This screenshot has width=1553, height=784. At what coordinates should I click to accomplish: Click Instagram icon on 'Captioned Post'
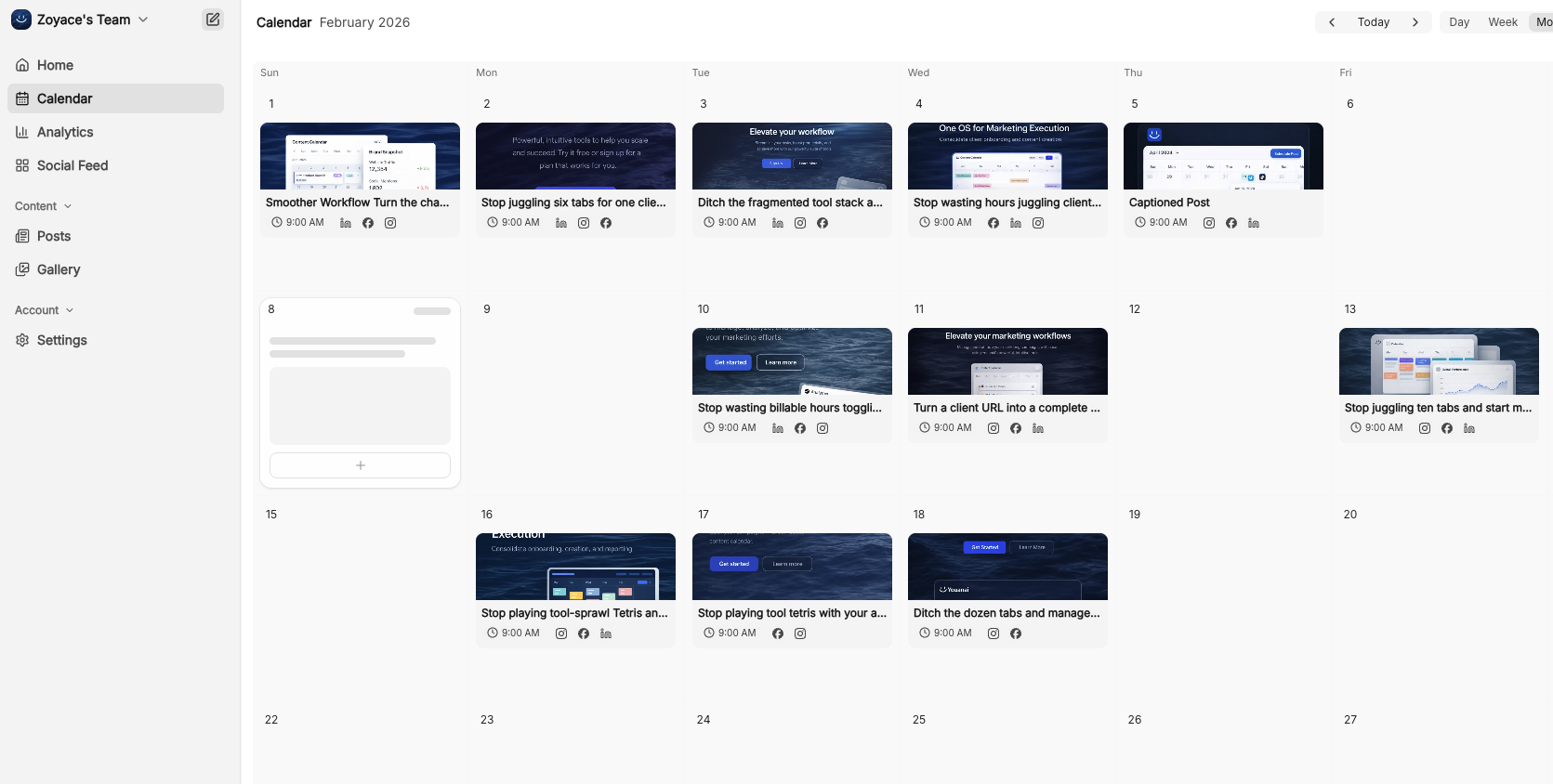[1209, 223]
